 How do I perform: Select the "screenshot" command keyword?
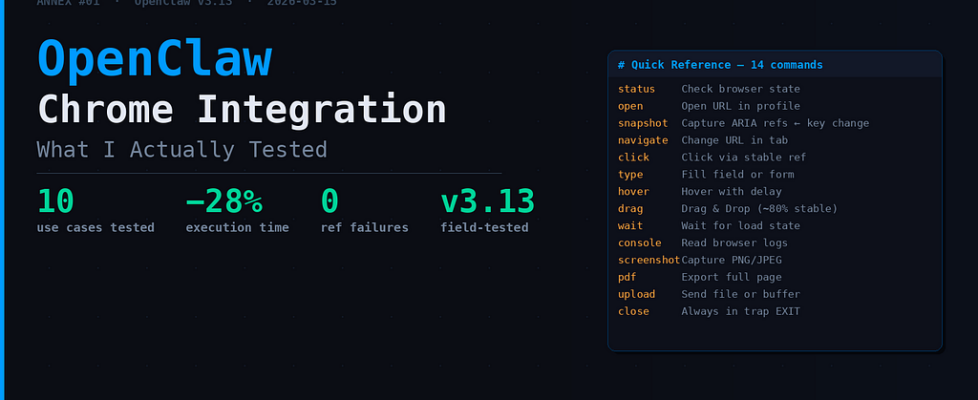tap(648, 260)
